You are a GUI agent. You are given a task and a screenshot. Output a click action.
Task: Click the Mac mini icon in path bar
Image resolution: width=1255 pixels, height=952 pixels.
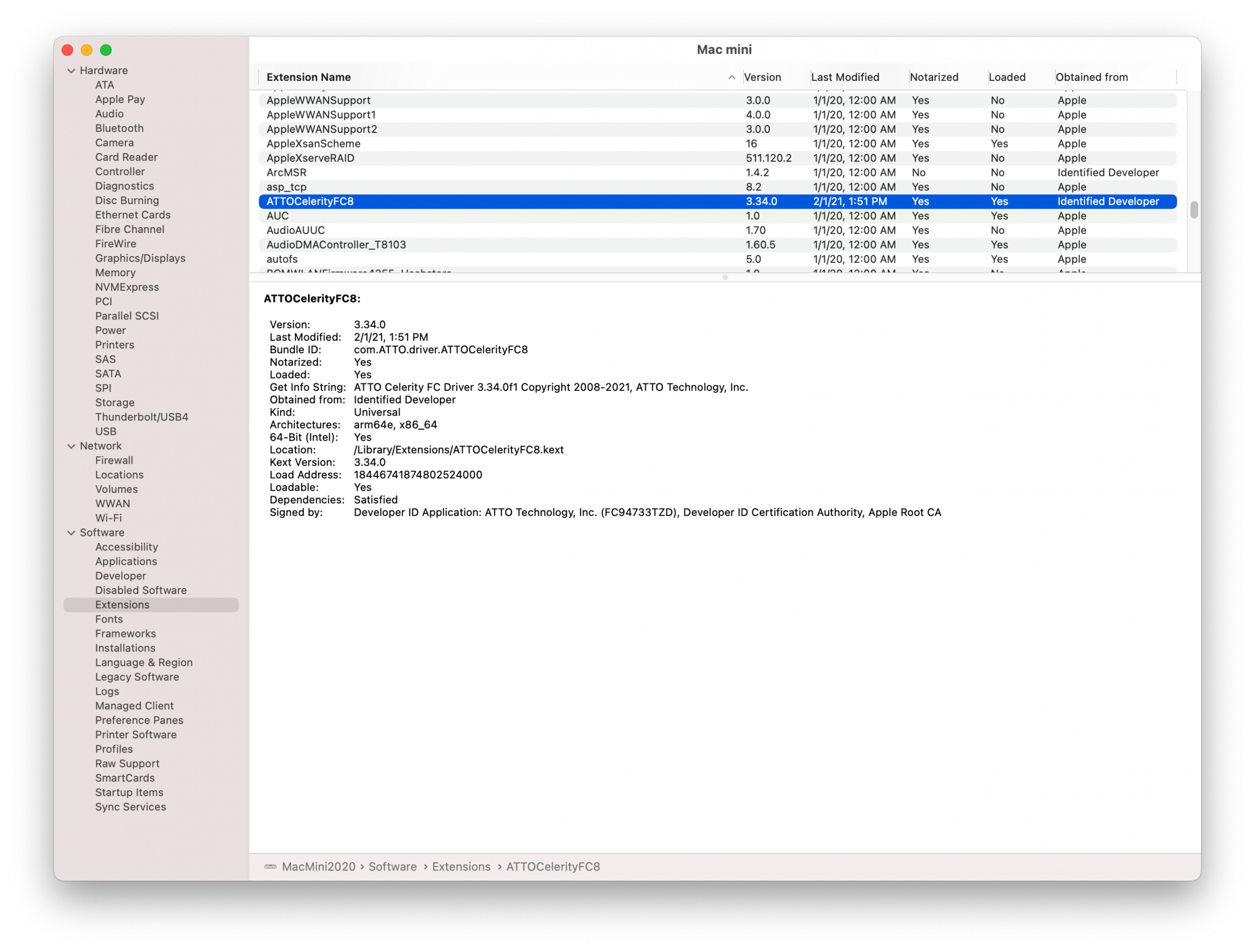[x=270, y=867]
